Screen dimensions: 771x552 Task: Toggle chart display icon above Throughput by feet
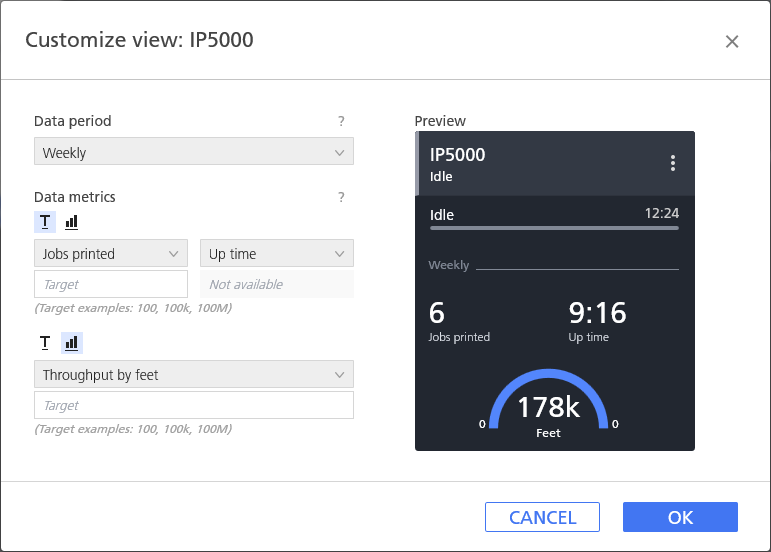71,343
